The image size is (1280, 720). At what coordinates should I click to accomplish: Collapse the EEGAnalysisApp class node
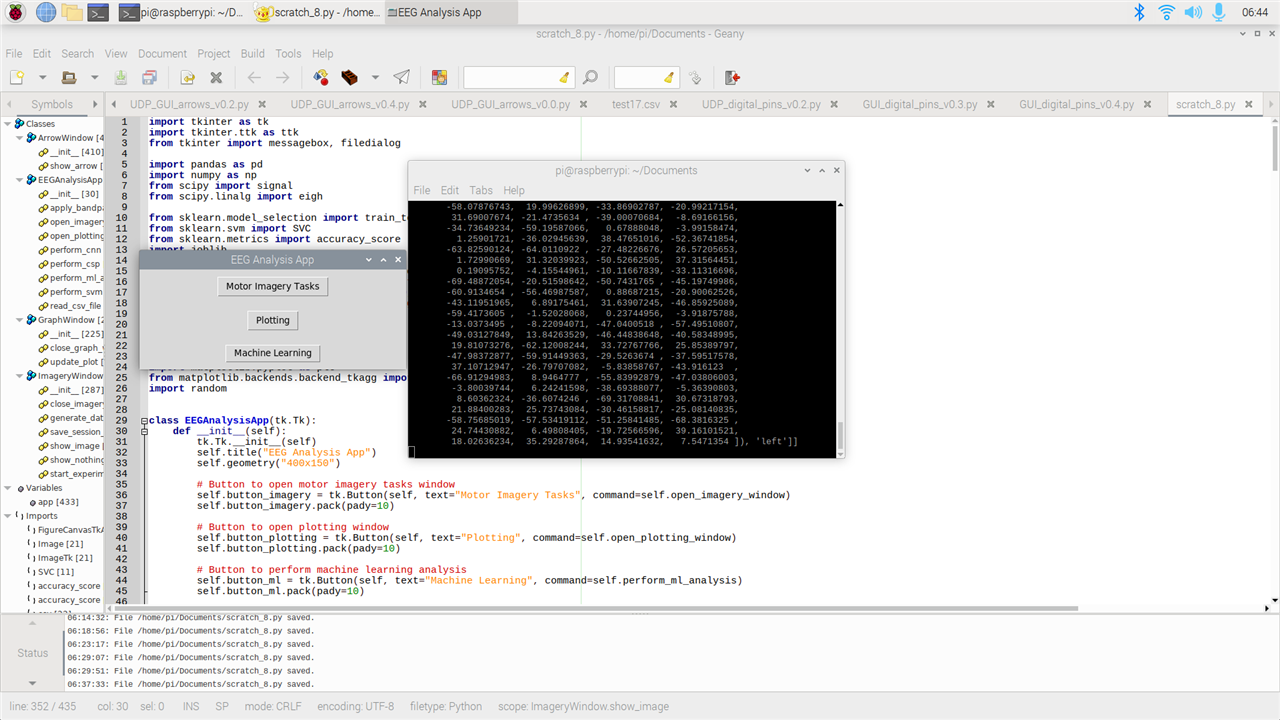tap(19, 180)
